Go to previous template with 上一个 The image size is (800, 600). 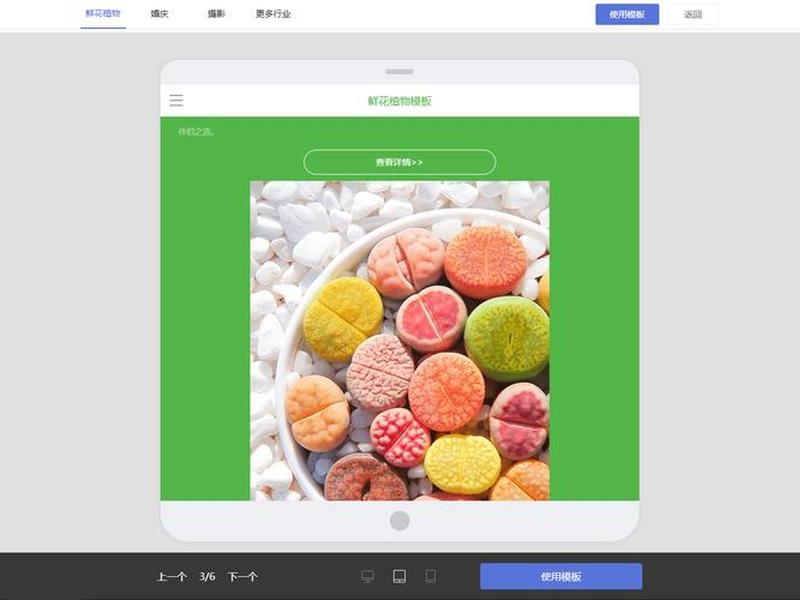tap(171, 577)
